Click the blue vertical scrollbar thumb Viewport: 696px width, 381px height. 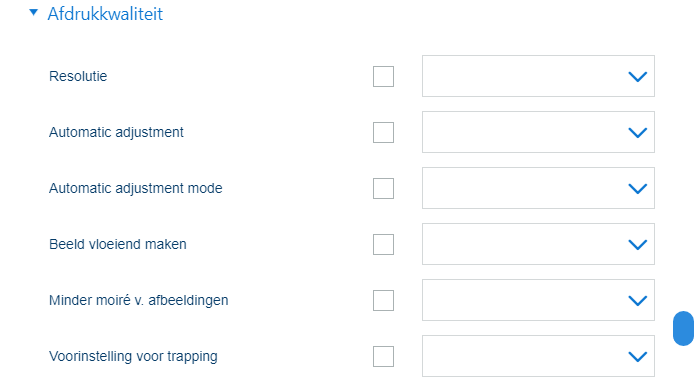click(684, 328)
